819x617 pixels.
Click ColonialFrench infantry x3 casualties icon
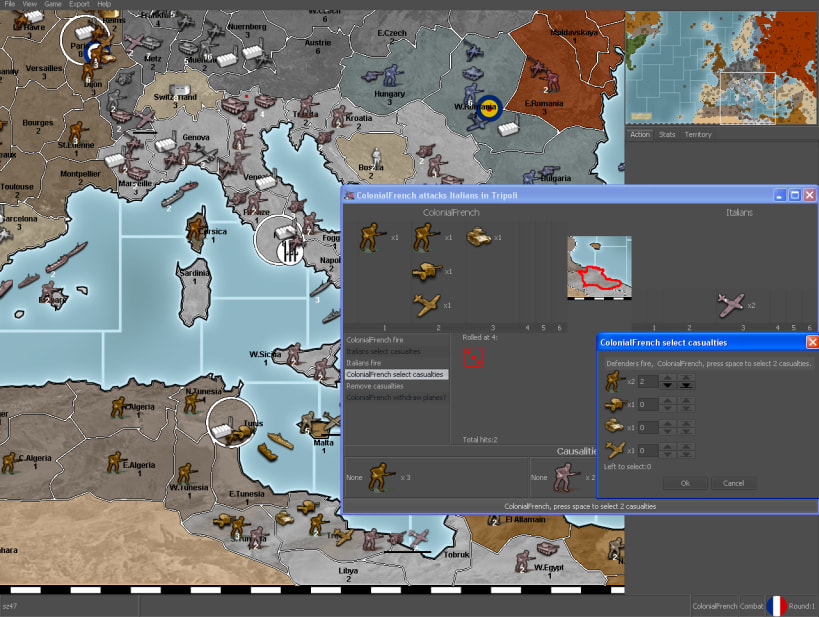point(383,477)
